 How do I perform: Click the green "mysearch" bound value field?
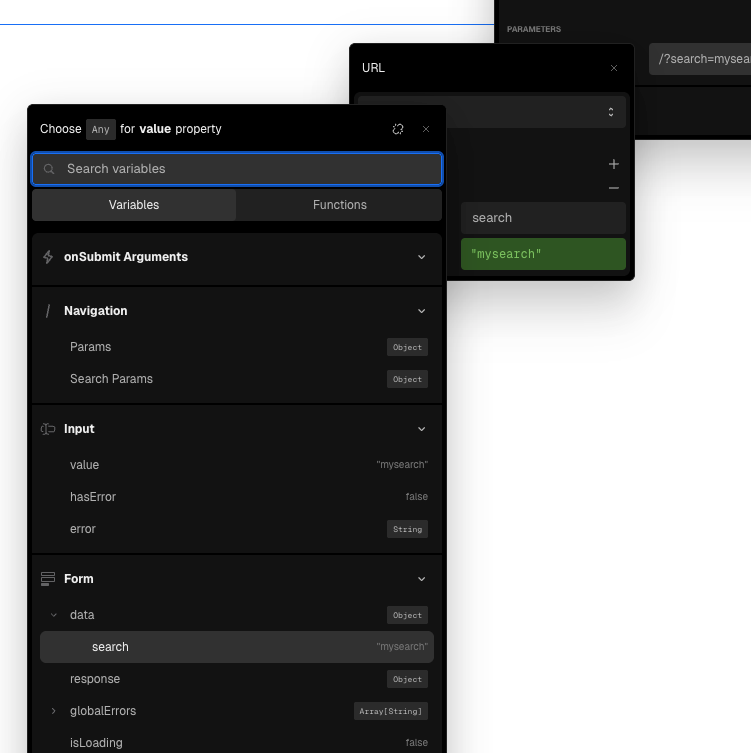pos(543,254)
